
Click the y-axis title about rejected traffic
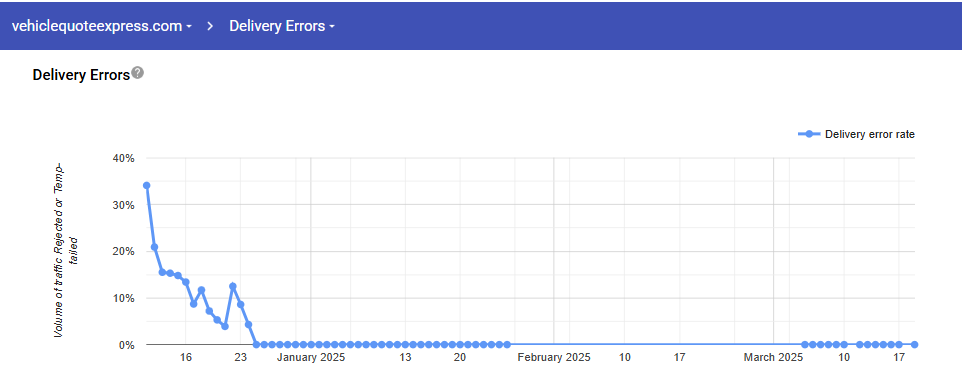pos(66,250)
